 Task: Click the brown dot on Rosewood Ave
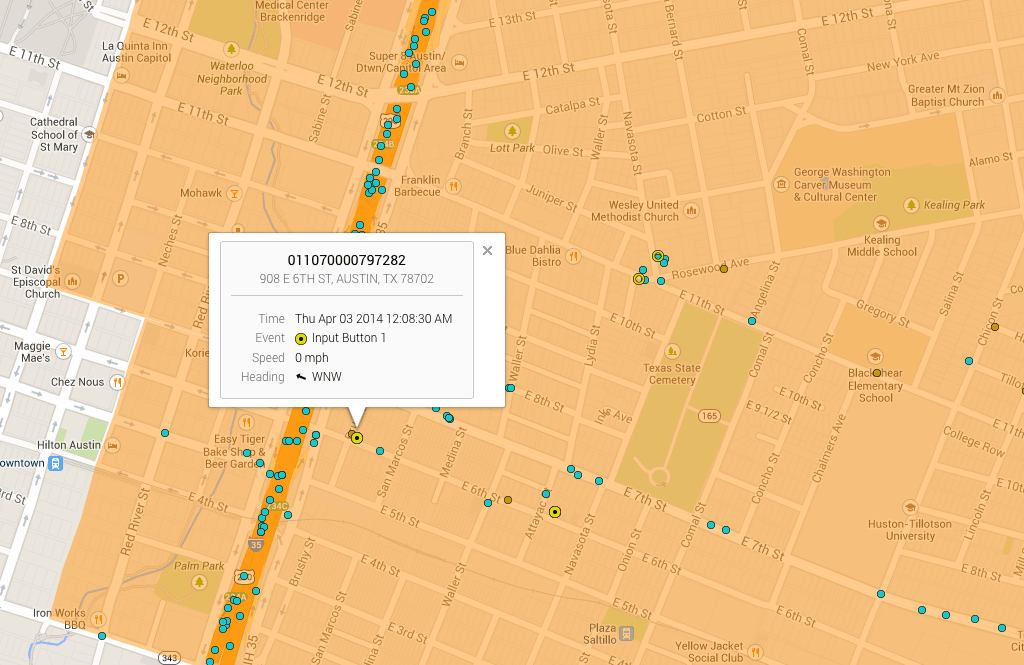pos(724,268)
